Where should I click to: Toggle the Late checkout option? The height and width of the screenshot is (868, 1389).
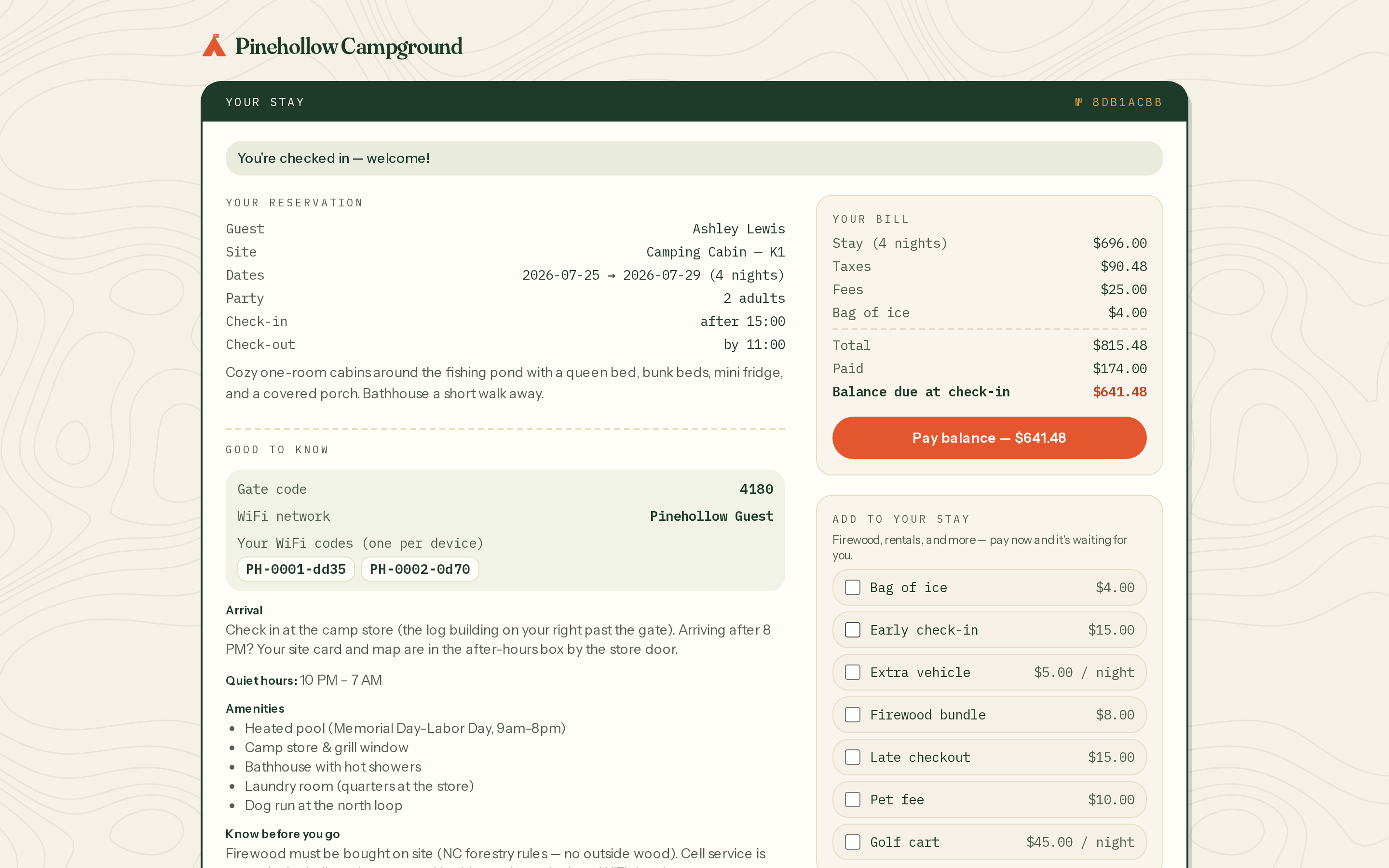tap(852, 757)
